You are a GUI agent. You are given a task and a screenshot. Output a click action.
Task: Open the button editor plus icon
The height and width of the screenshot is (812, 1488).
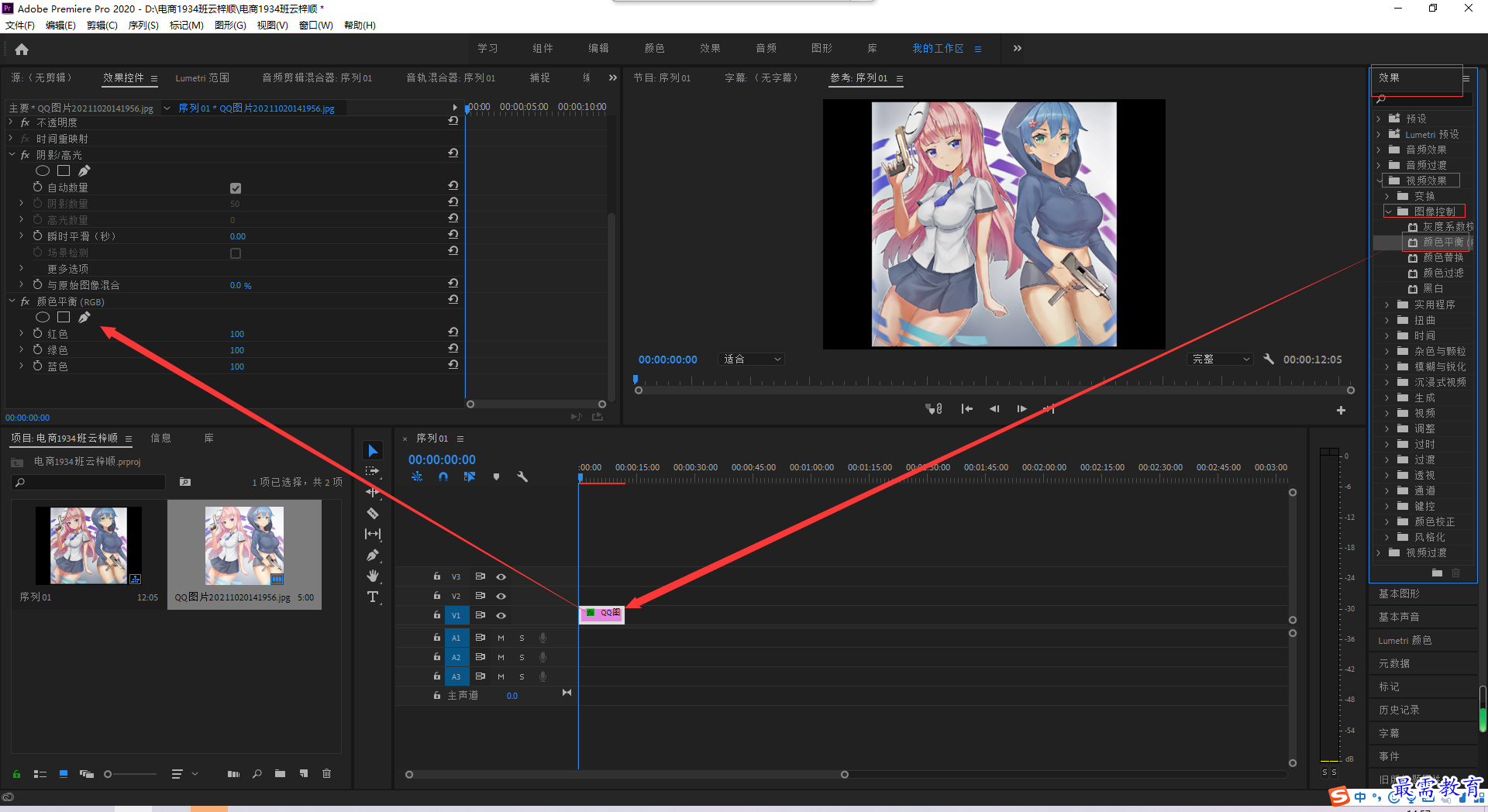pos(1341,410)
